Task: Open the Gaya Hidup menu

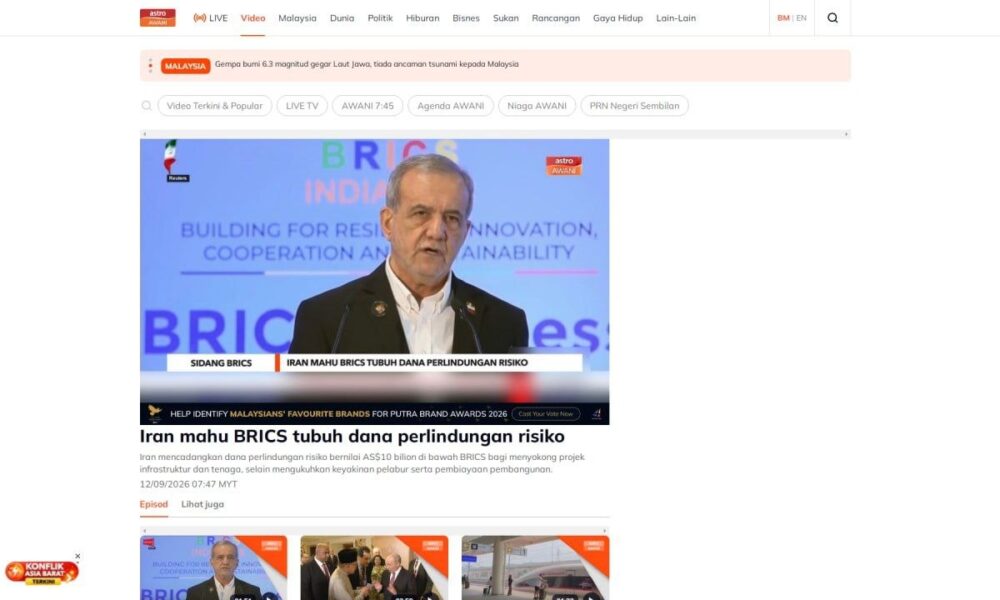Action: (x=618, y=18)
